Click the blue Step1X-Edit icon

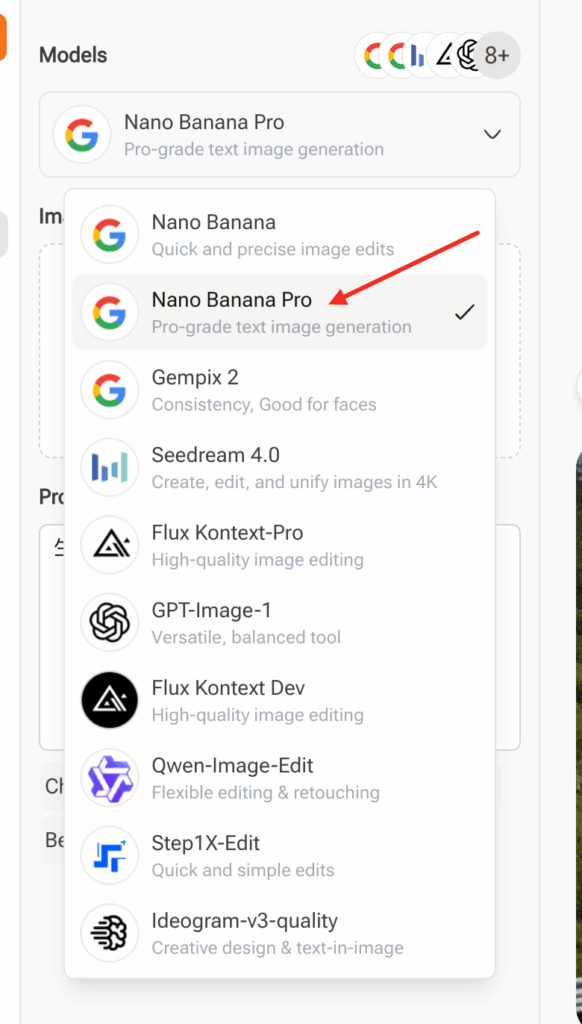point(109,856)
